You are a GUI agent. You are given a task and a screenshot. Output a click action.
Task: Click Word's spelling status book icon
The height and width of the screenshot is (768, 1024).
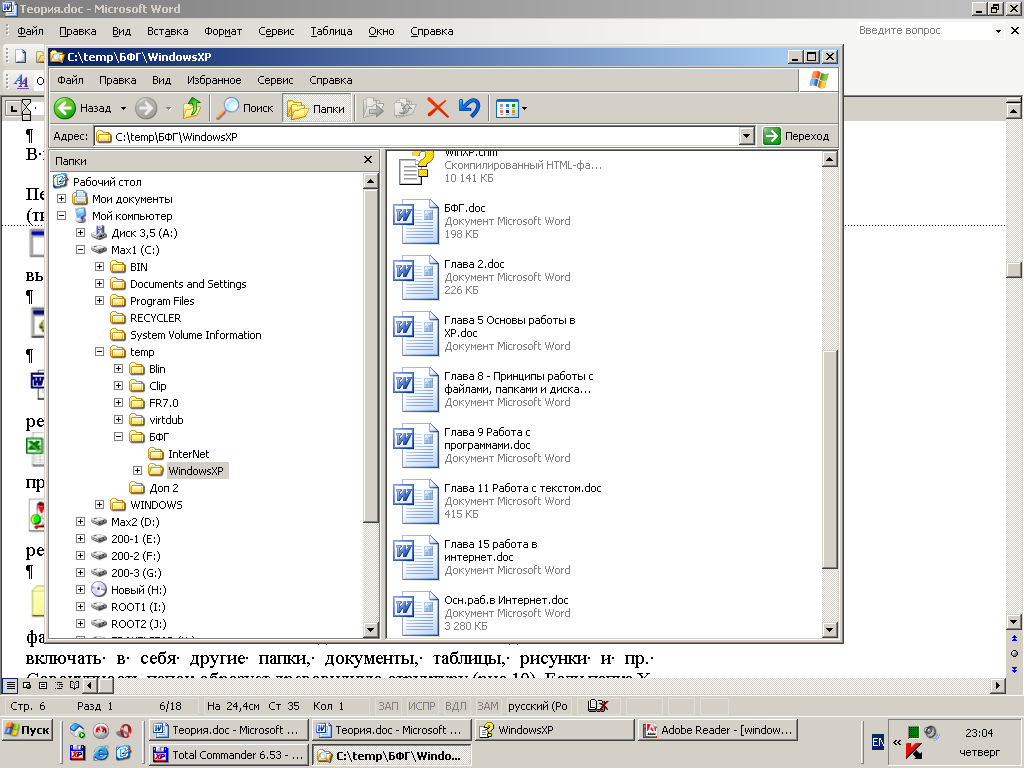(598, 706)
